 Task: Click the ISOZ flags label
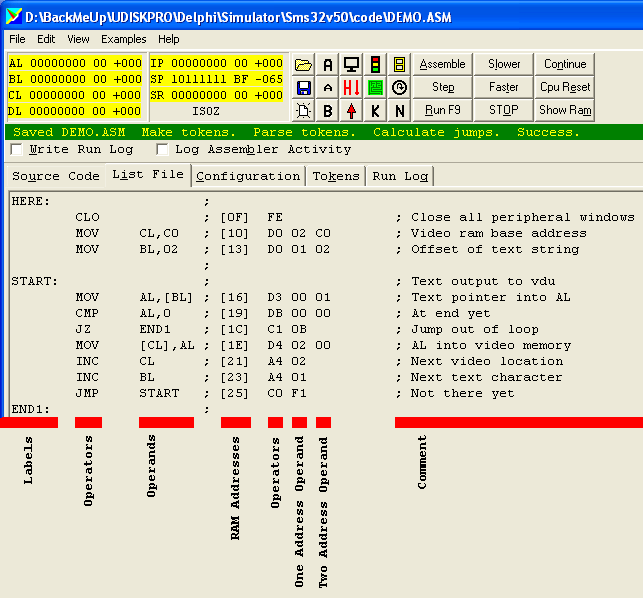click(206, 111)
